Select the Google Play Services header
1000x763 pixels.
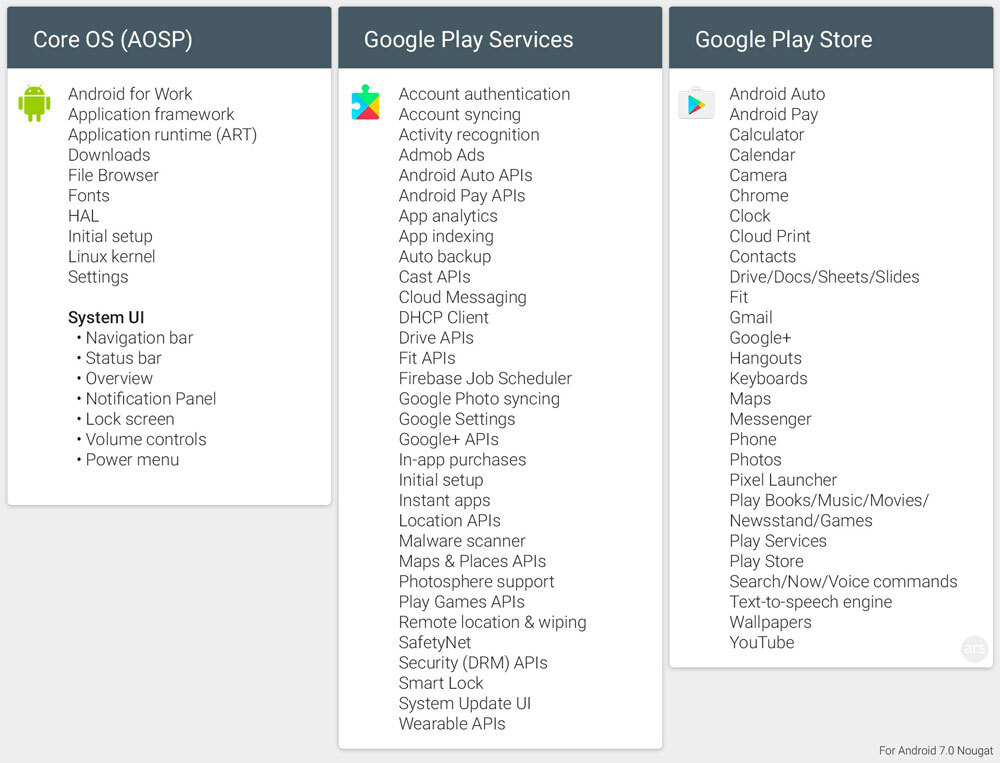pyautogui.click(x=500, y=38)
